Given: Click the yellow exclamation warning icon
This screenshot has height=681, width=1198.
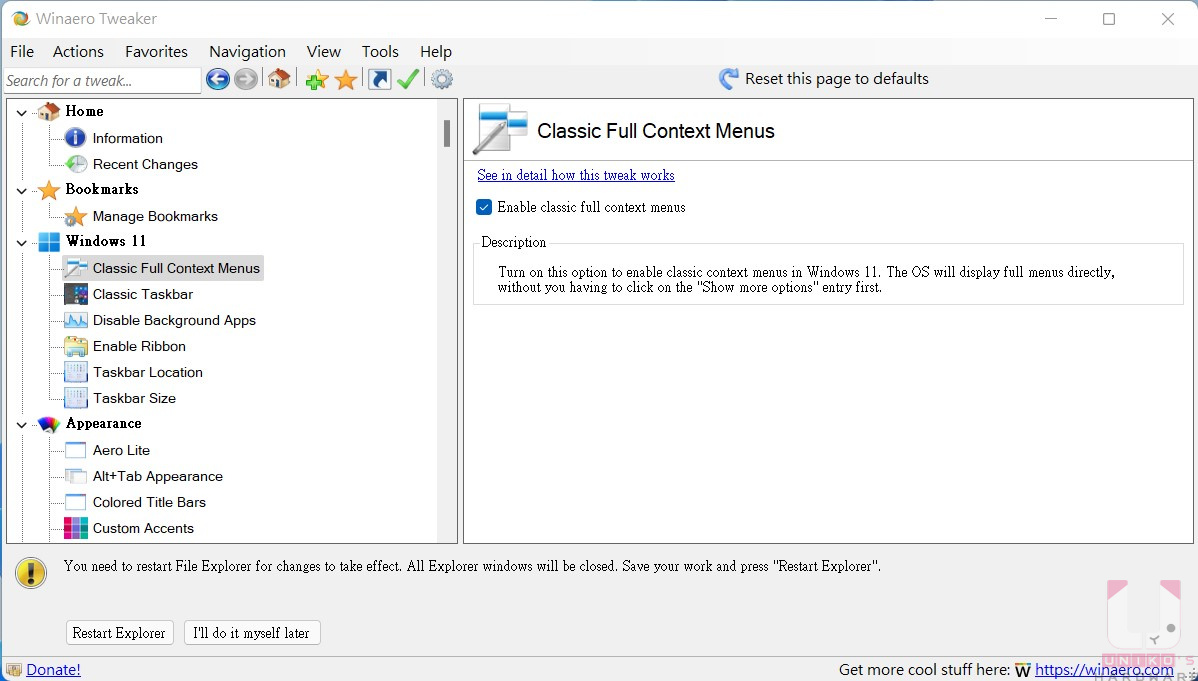Looking at the screenshot, I should 31,573.
